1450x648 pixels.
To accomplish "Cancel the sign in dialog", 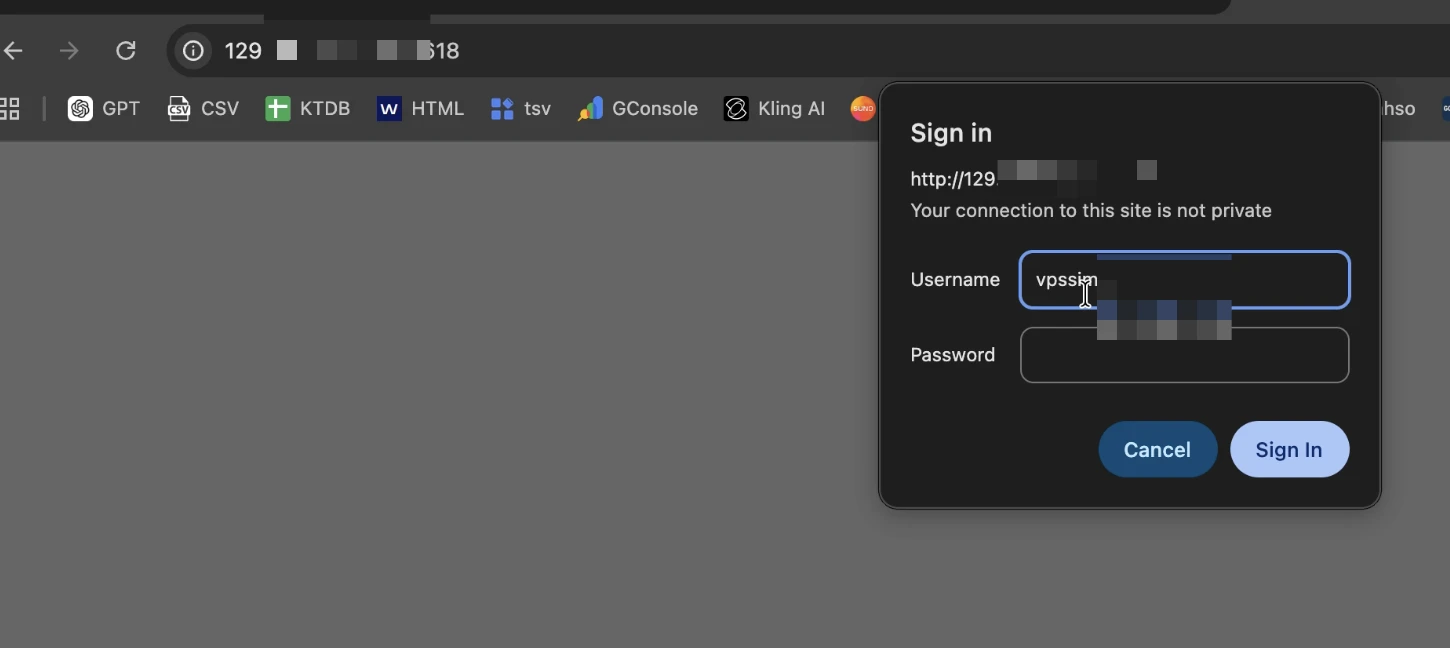I will coord(1158,450).
